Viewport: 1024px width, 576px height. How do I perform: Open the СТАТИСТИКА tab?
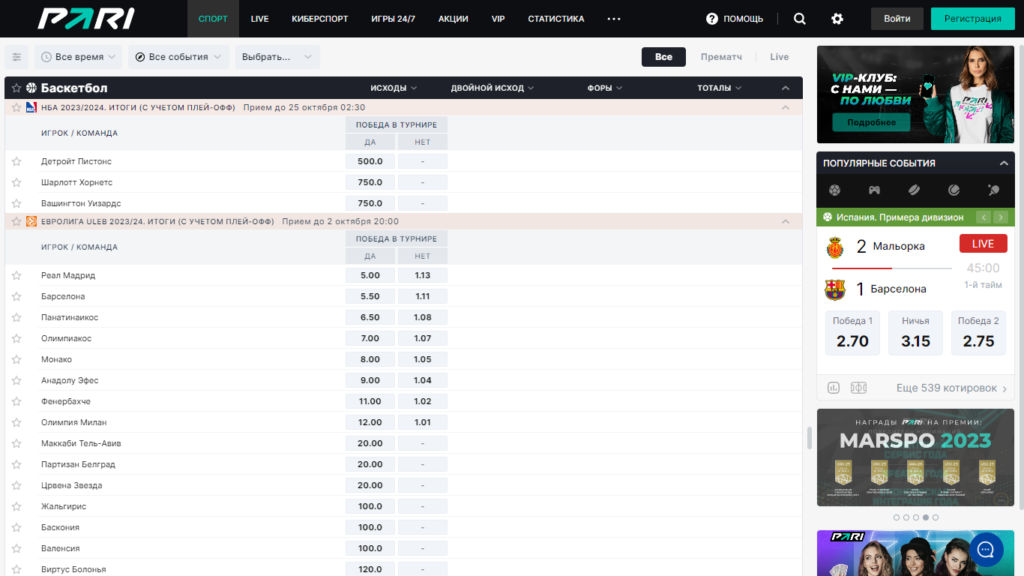coord(556,19)
